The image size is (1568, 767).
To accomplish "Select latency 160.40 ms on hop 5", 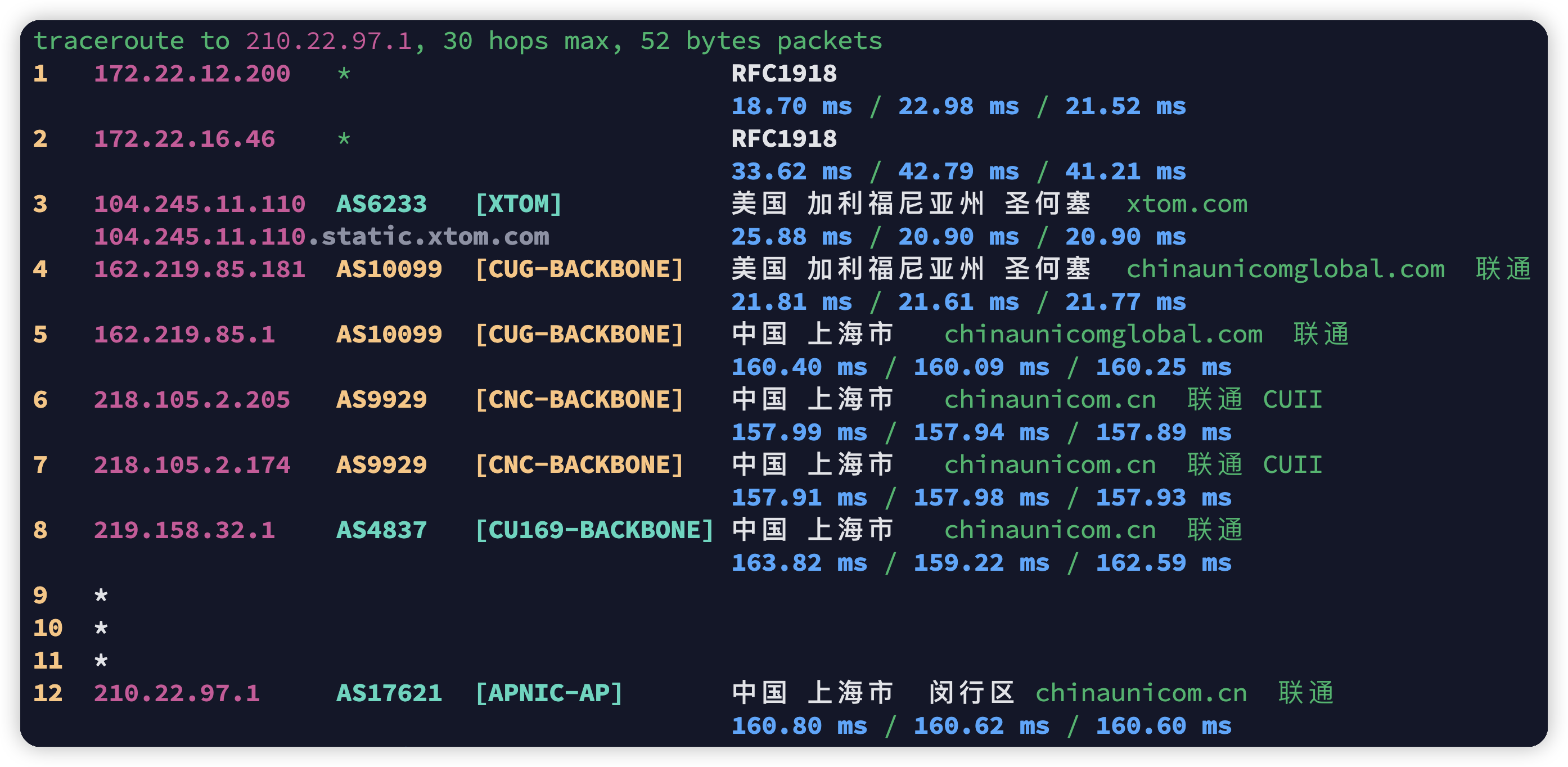I will (799, 368).
